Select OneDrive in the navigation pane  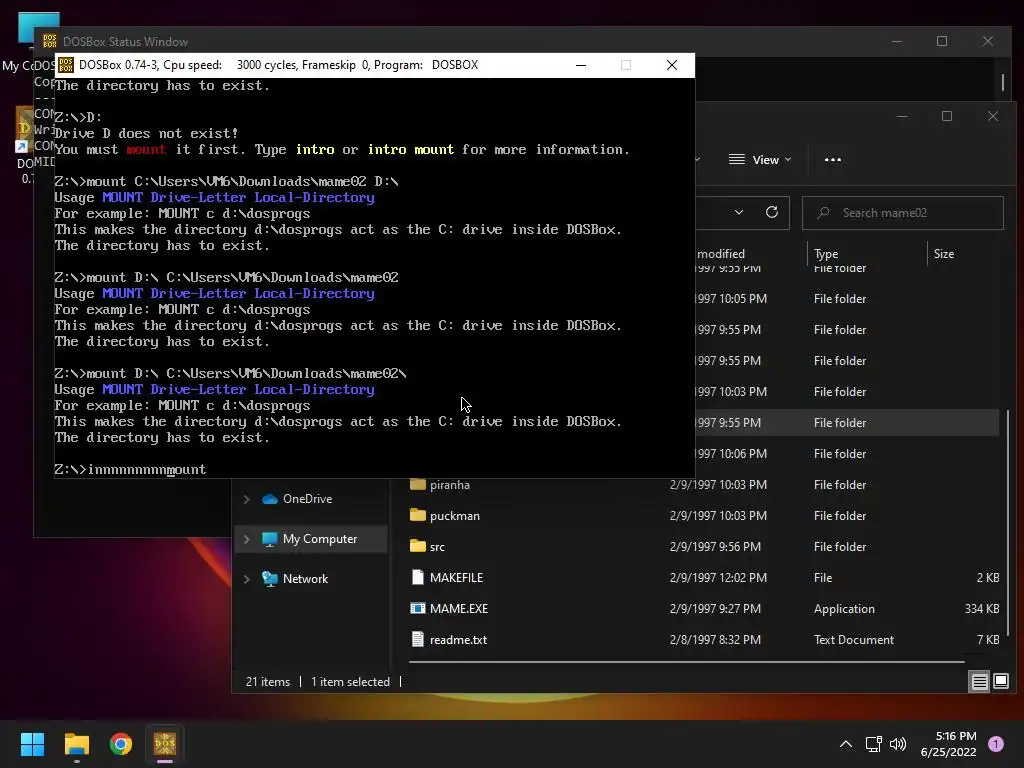pyautogui.click(x=308, y=499)
